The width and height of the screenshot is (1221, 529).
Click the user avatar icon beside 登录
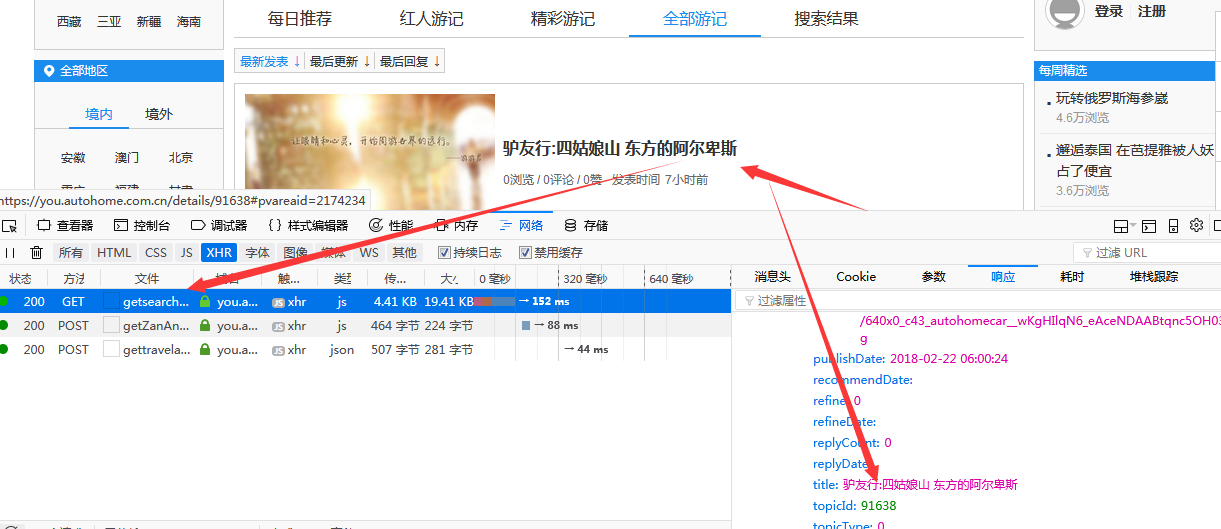[x=1065, y=12]
